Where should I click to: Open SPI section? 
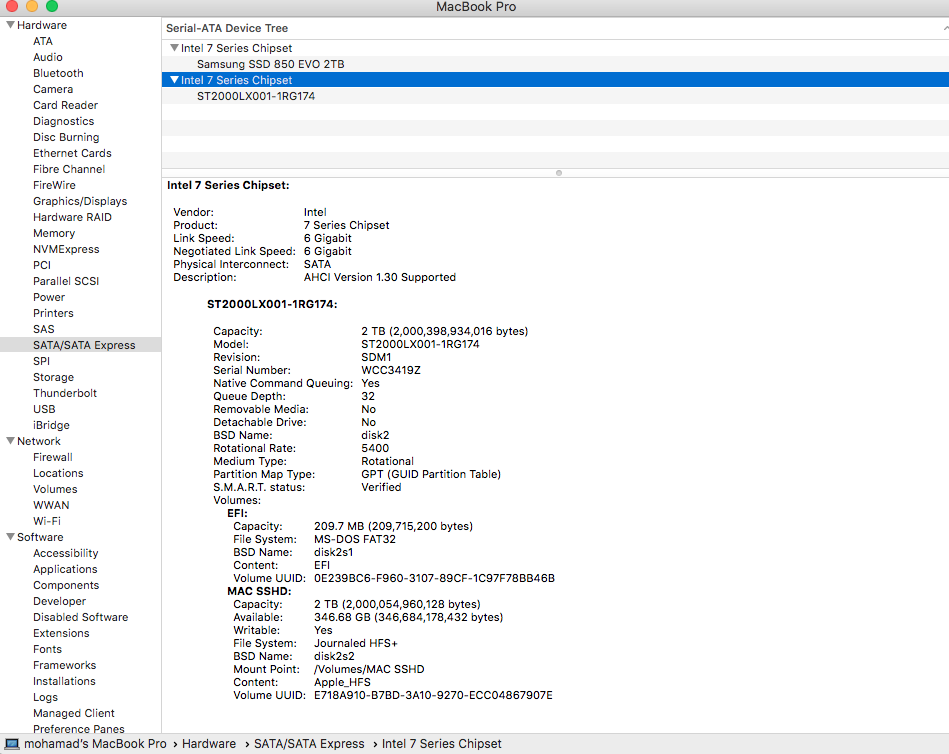42,361
